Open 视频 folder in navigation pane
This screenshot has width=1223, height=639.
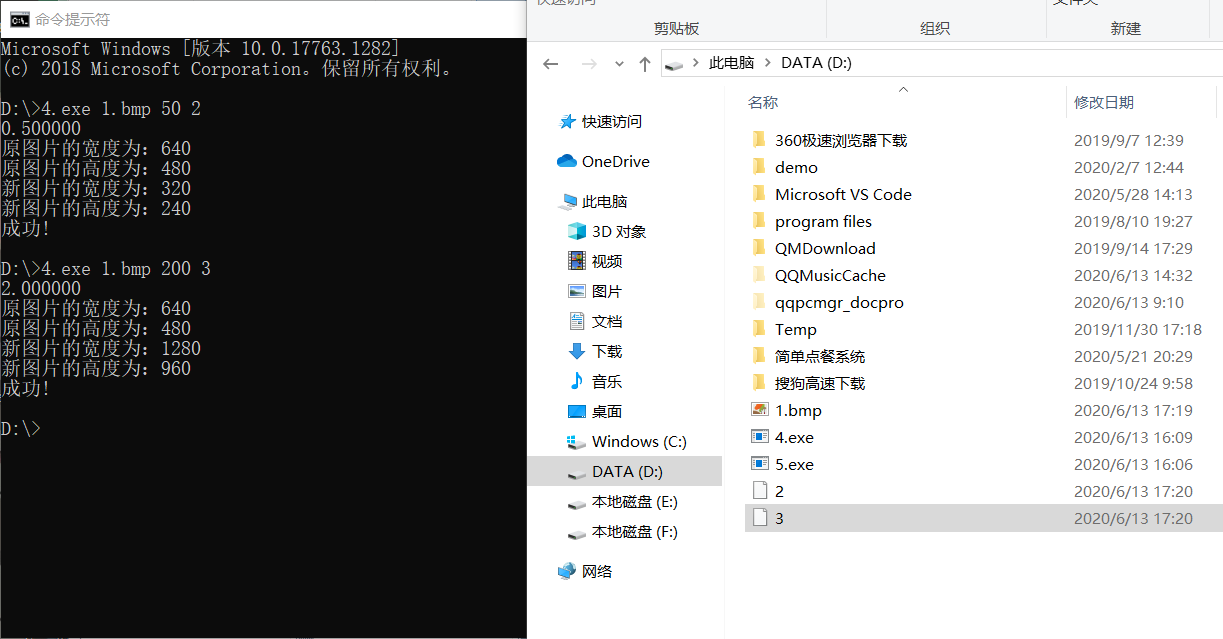pyautogui.click(x=607, y=261)
